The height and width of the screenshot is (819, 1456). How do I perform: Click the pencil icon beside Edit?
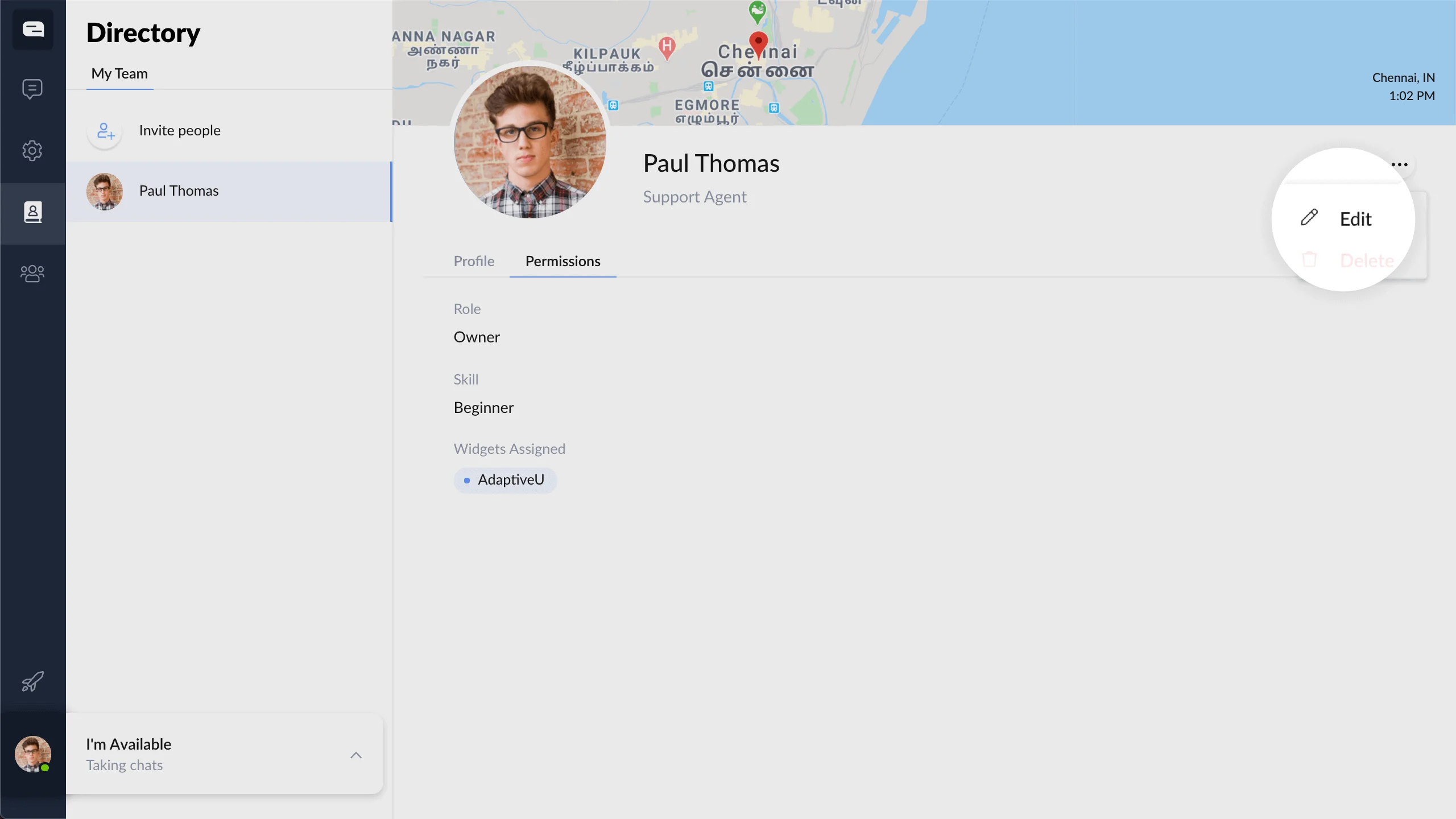[1309, 218]
